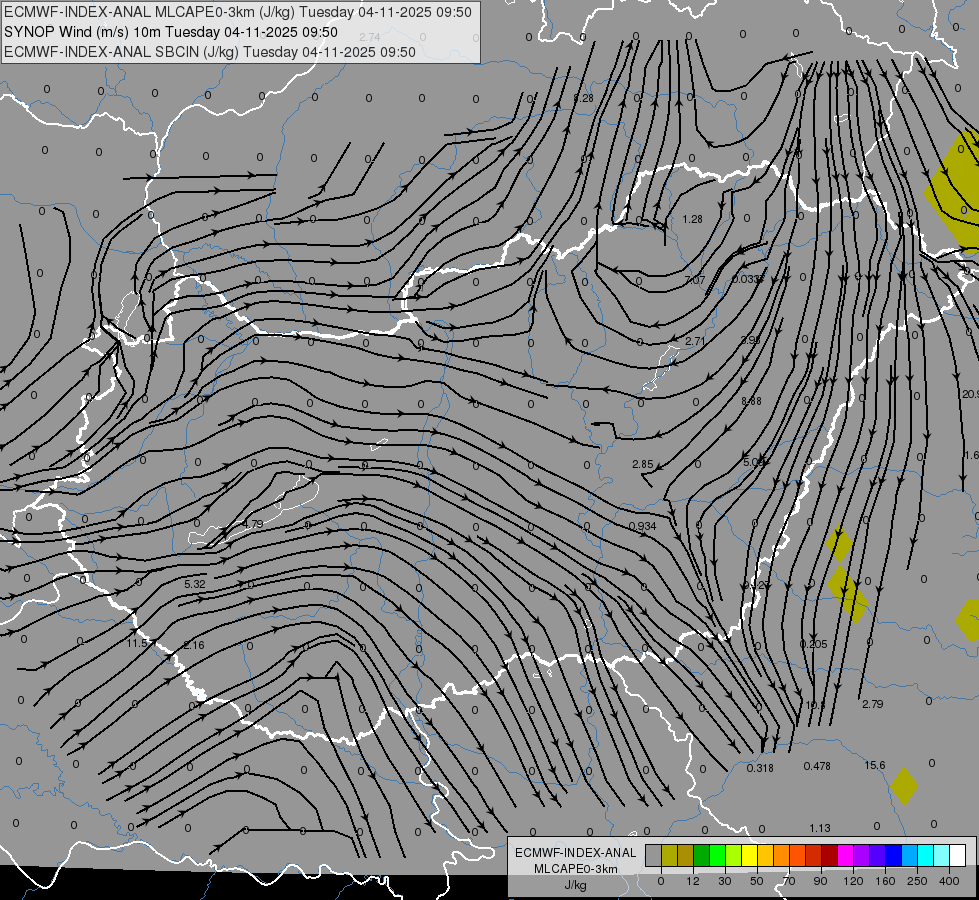Click the legend scale value 120

[854, 881]
